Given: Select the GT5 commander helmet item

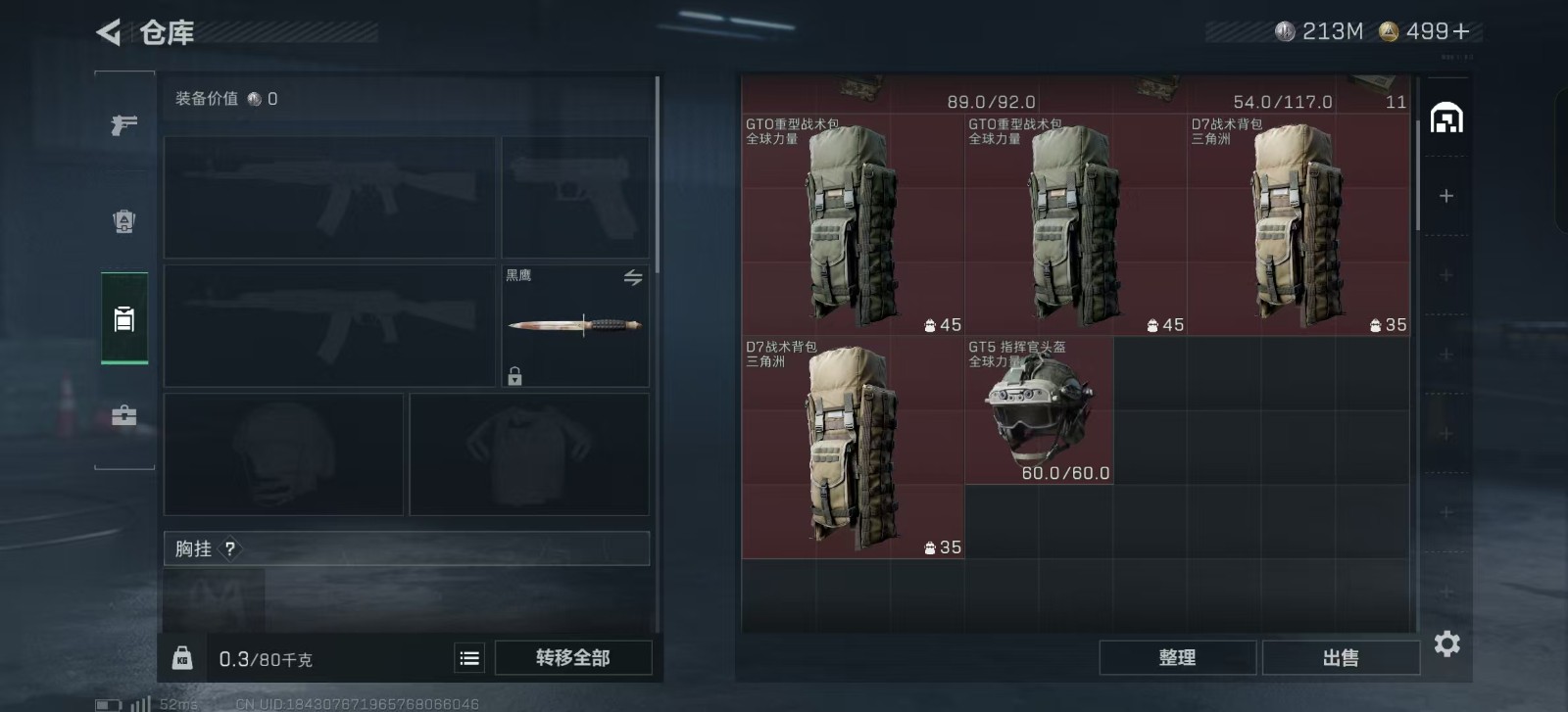Looking at the screenshot, I should pyautogui.click(x=1039, y=410).
